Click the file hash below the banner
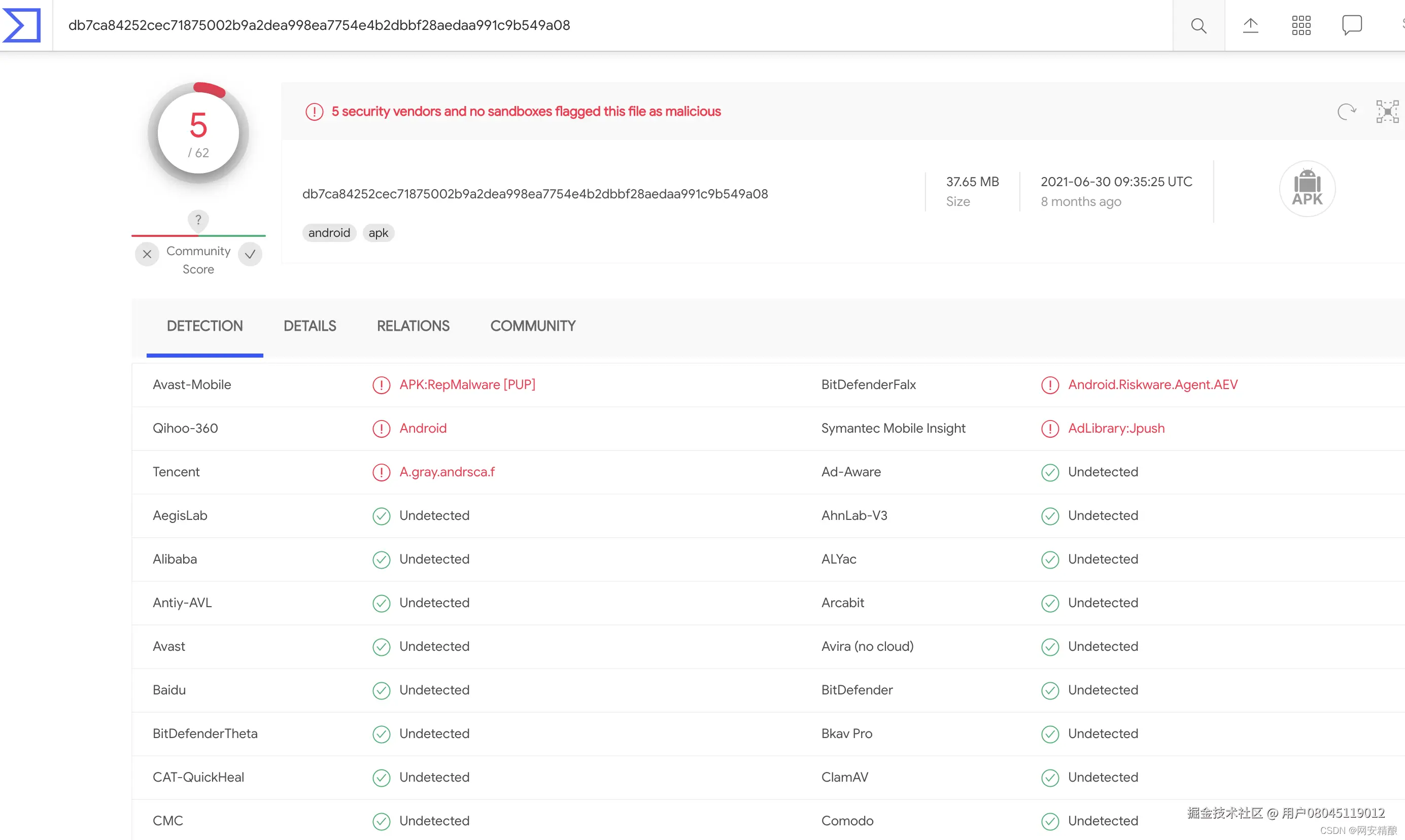 pyautogui.click(x=535, y=194)
